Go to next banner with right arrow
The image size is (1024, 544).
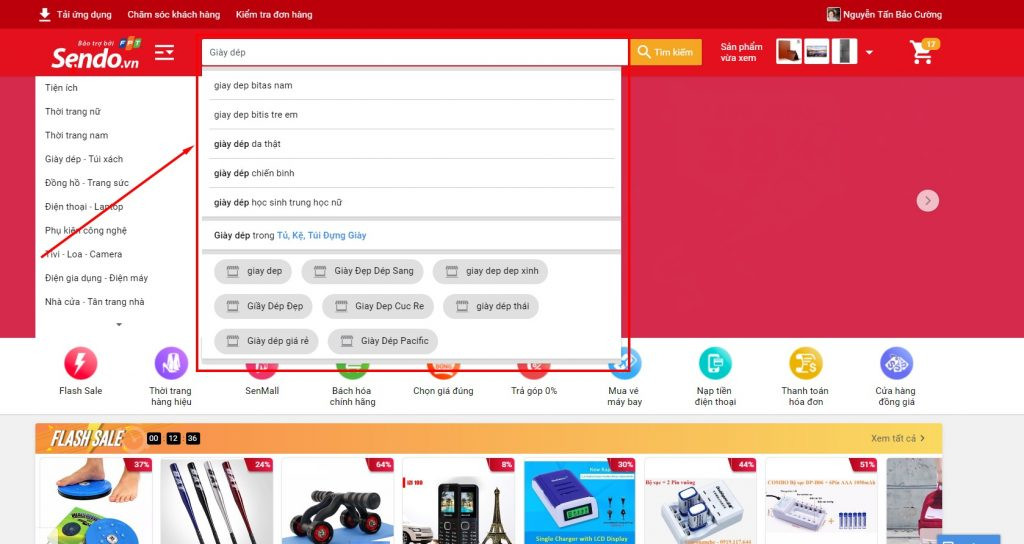pyautogui.click(x=928, y=201)
